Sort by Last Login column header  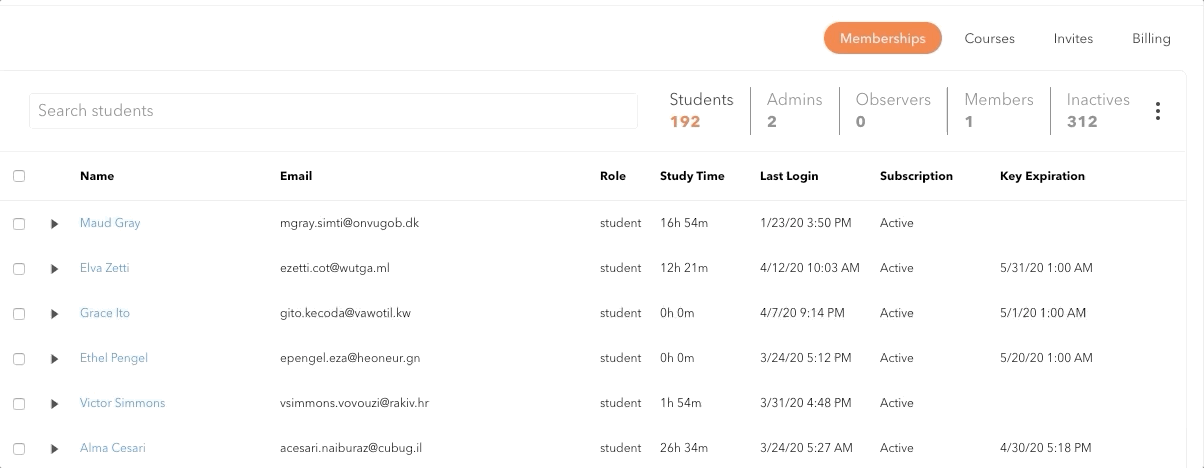pyautogui.click(x=788, y=176)
